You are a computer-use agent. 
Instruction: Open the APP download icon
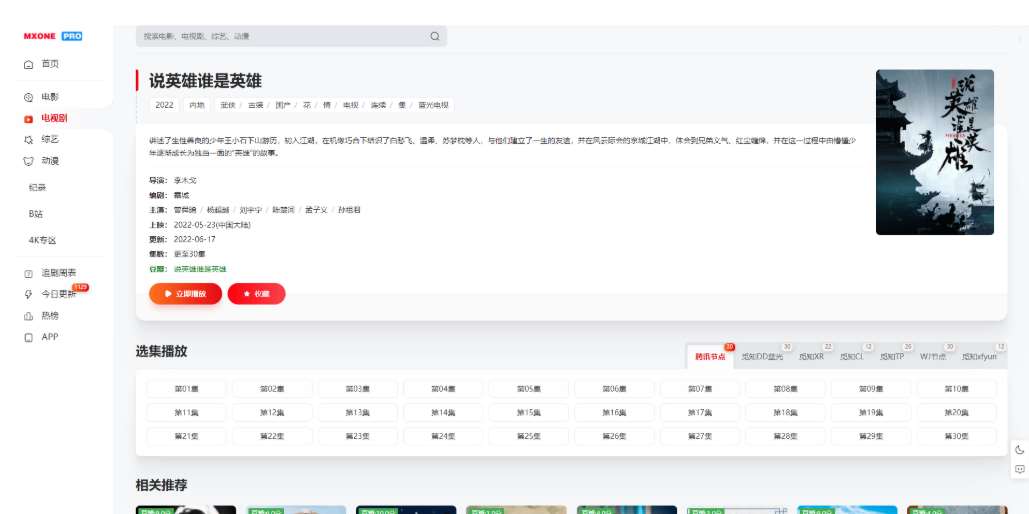point(28,337)
